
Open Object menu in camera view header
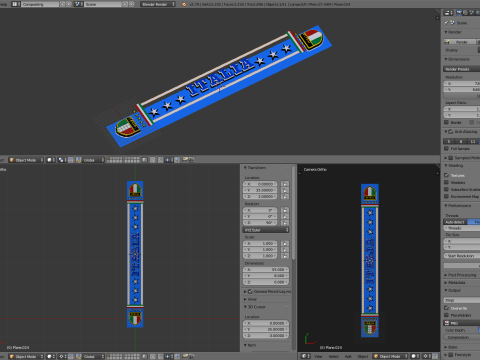coord(363,356)
